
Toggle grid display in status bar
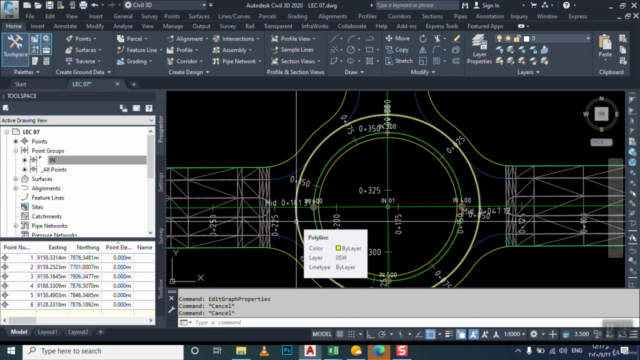point(340,334)
